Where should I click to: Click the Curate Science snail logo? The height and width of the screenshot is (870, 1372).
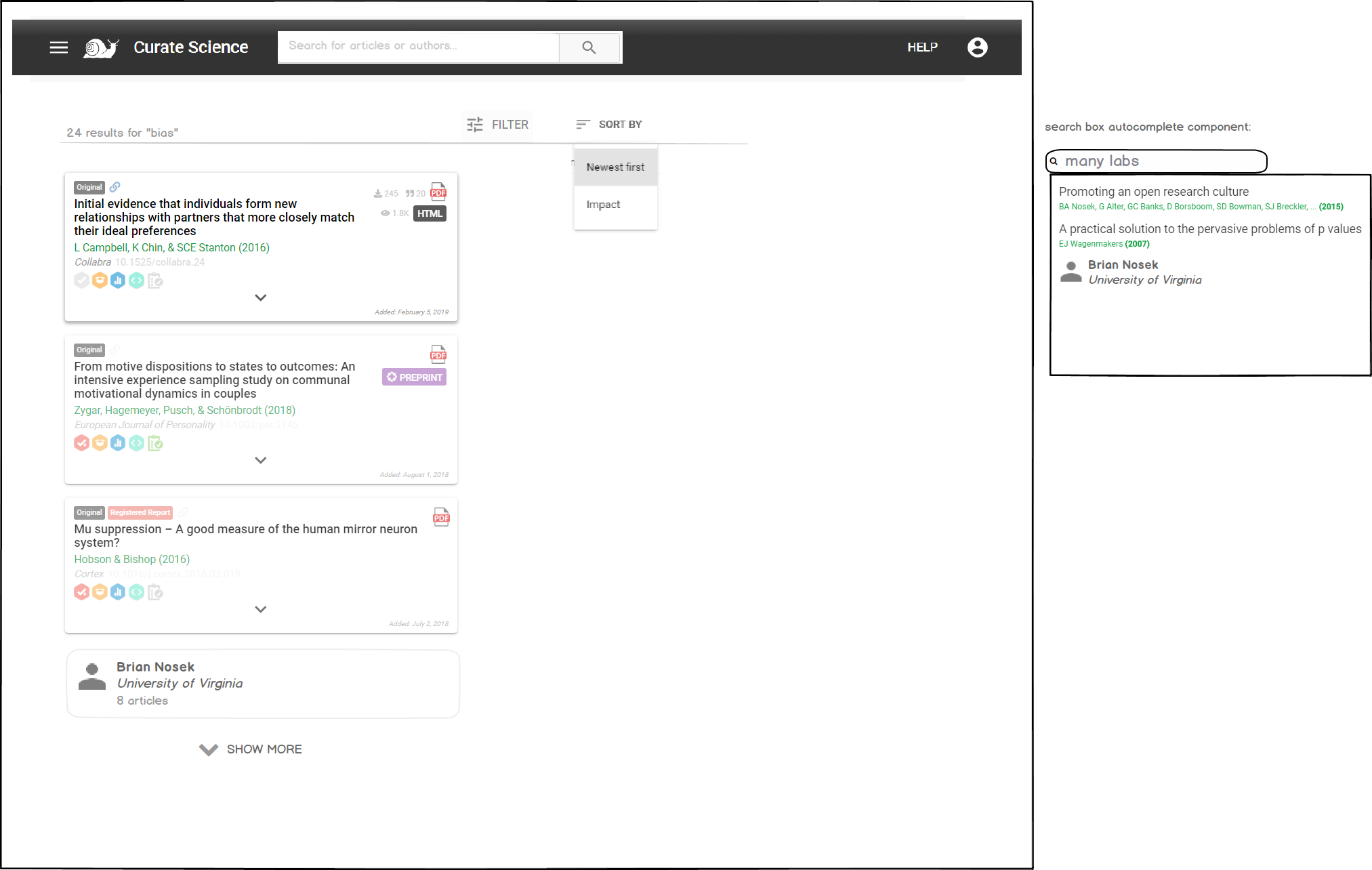pos(101,47)
